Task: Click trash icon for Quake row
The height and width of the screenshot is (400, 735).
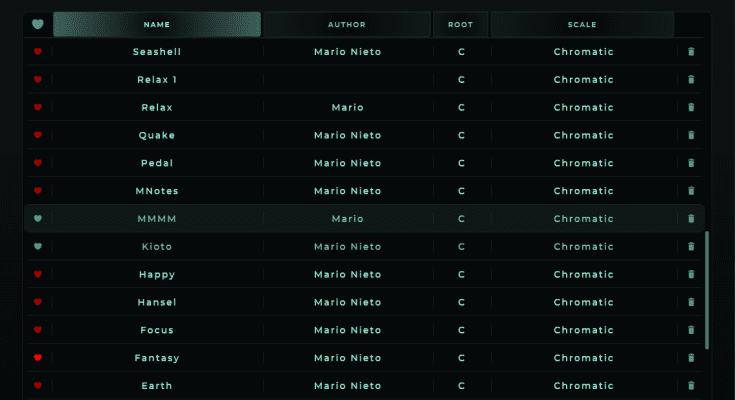Action: coord(691,135)
